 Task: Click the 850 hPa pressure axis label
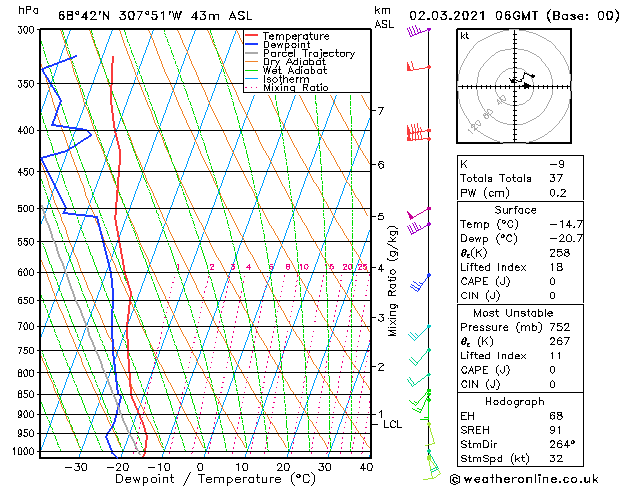(26, 395)
